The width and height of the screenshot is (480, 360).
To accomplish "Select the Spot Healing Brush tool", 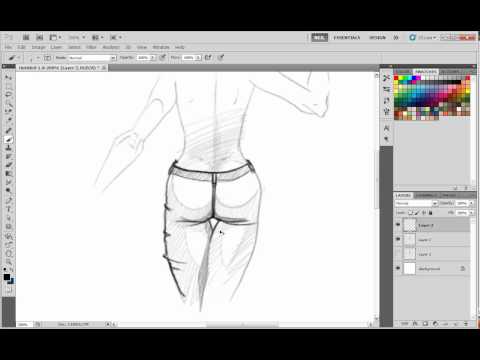I will coord(9,131).
